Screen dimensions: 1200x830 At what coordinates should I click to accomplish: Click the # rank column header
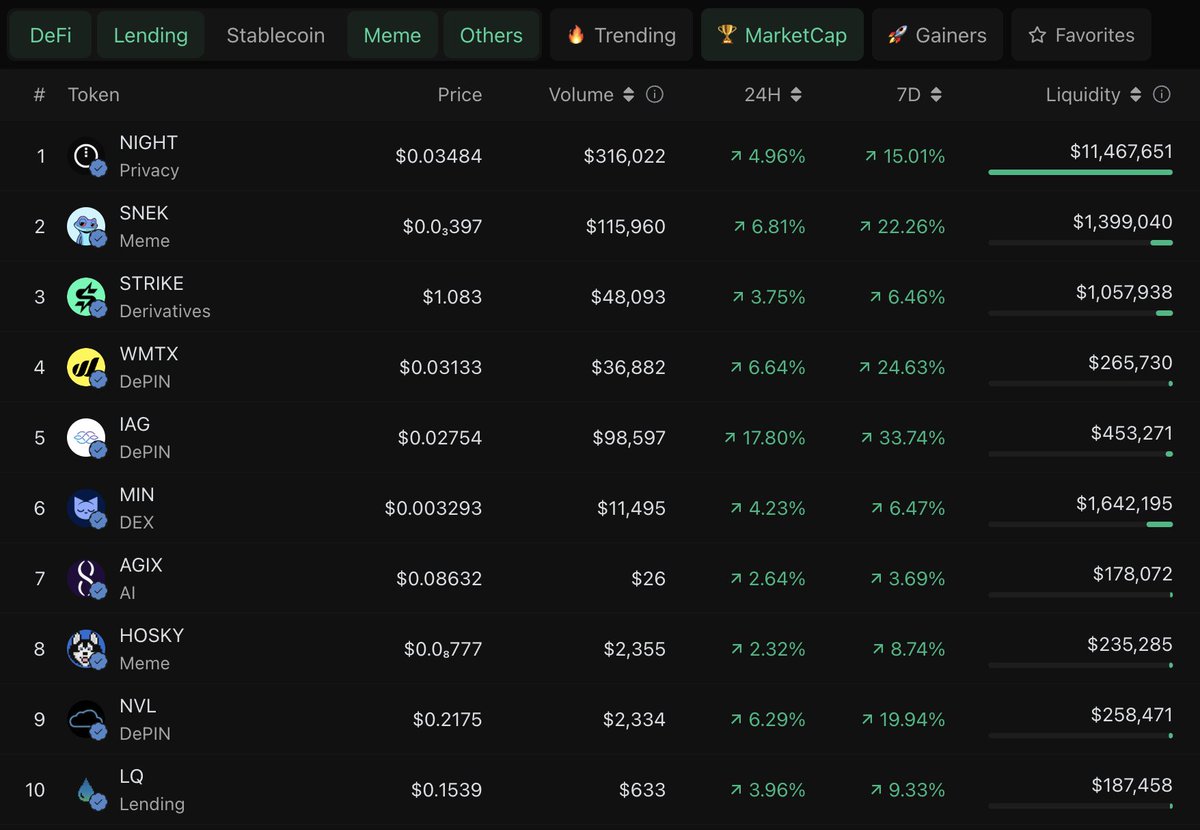point(39,95)
